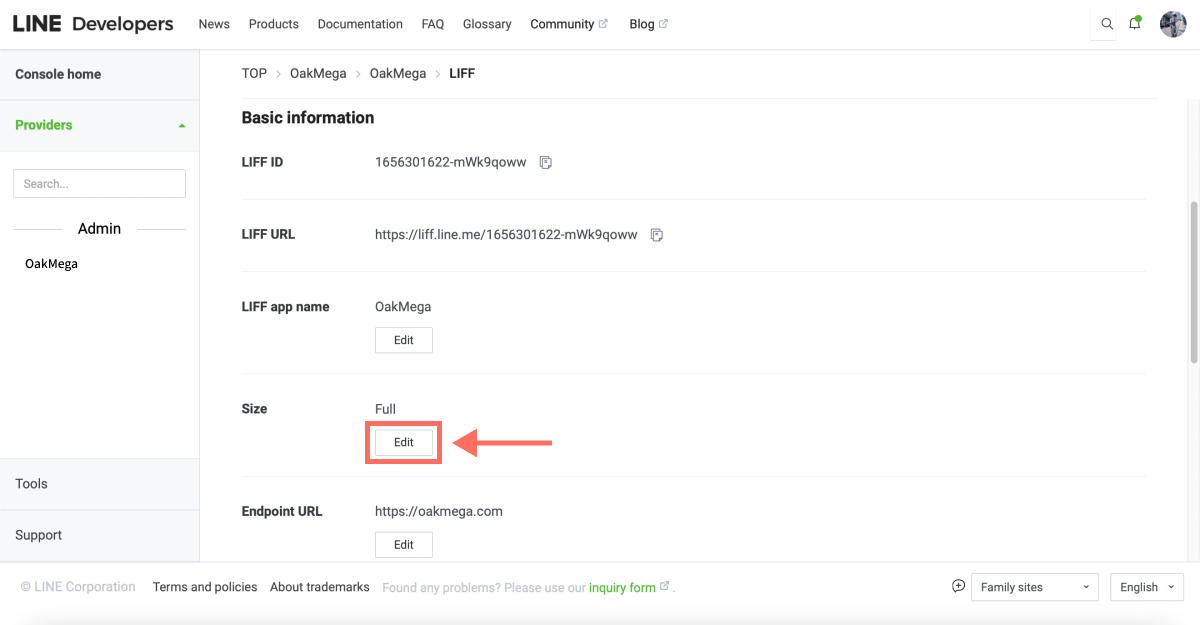Open the Products menu item
Screen dimensions: 1200x625
tap(274, 24)
